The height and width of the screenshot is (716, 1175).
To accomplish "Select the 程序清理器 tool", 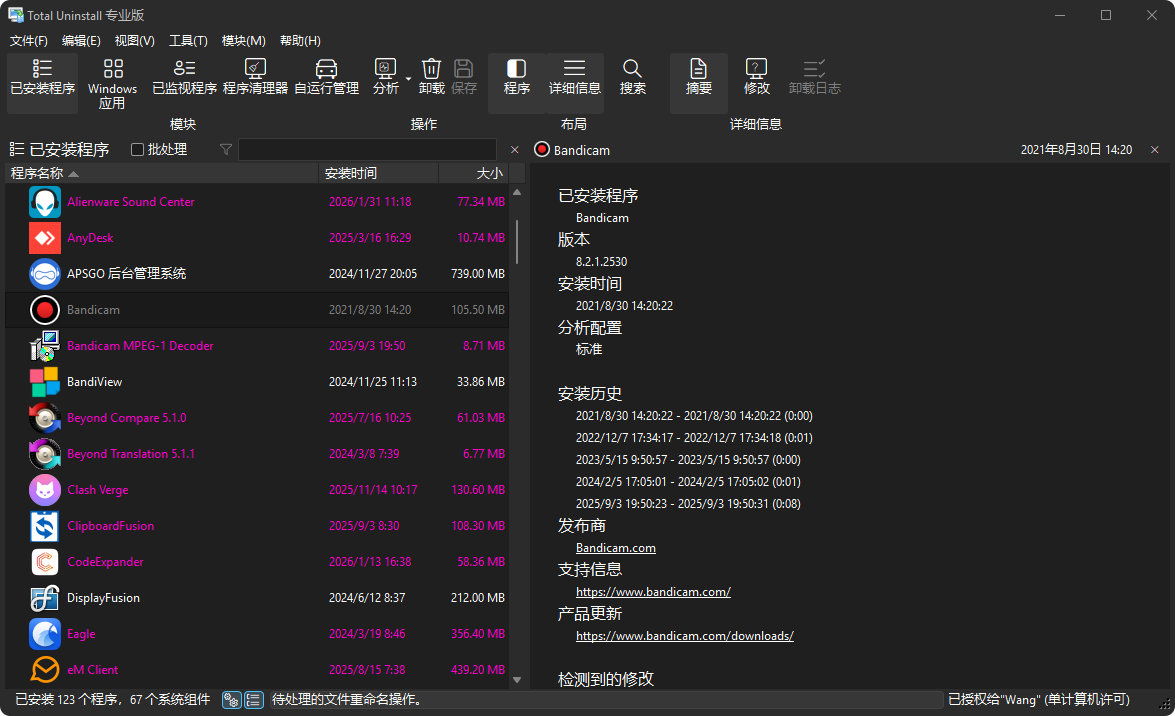I will [256, 80].
